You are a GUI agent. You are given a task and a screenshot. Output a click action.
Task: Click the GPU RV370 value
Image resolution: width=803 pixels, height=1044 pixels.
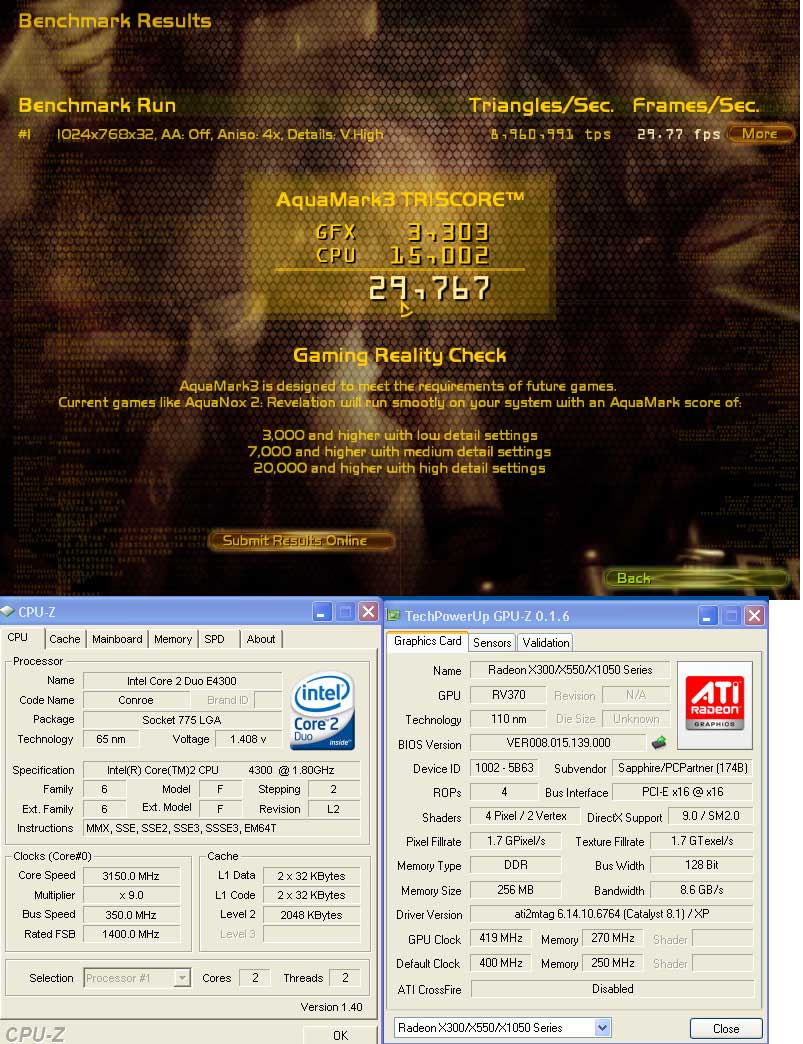tap(509, 695)
